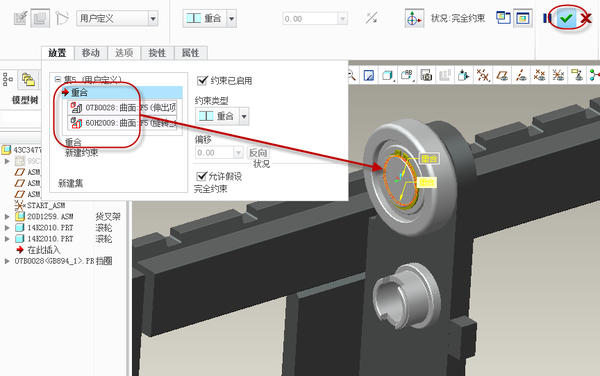The image size is (600, 376).
Task: Toggle datum point display icon
Action: click(540, 75)
